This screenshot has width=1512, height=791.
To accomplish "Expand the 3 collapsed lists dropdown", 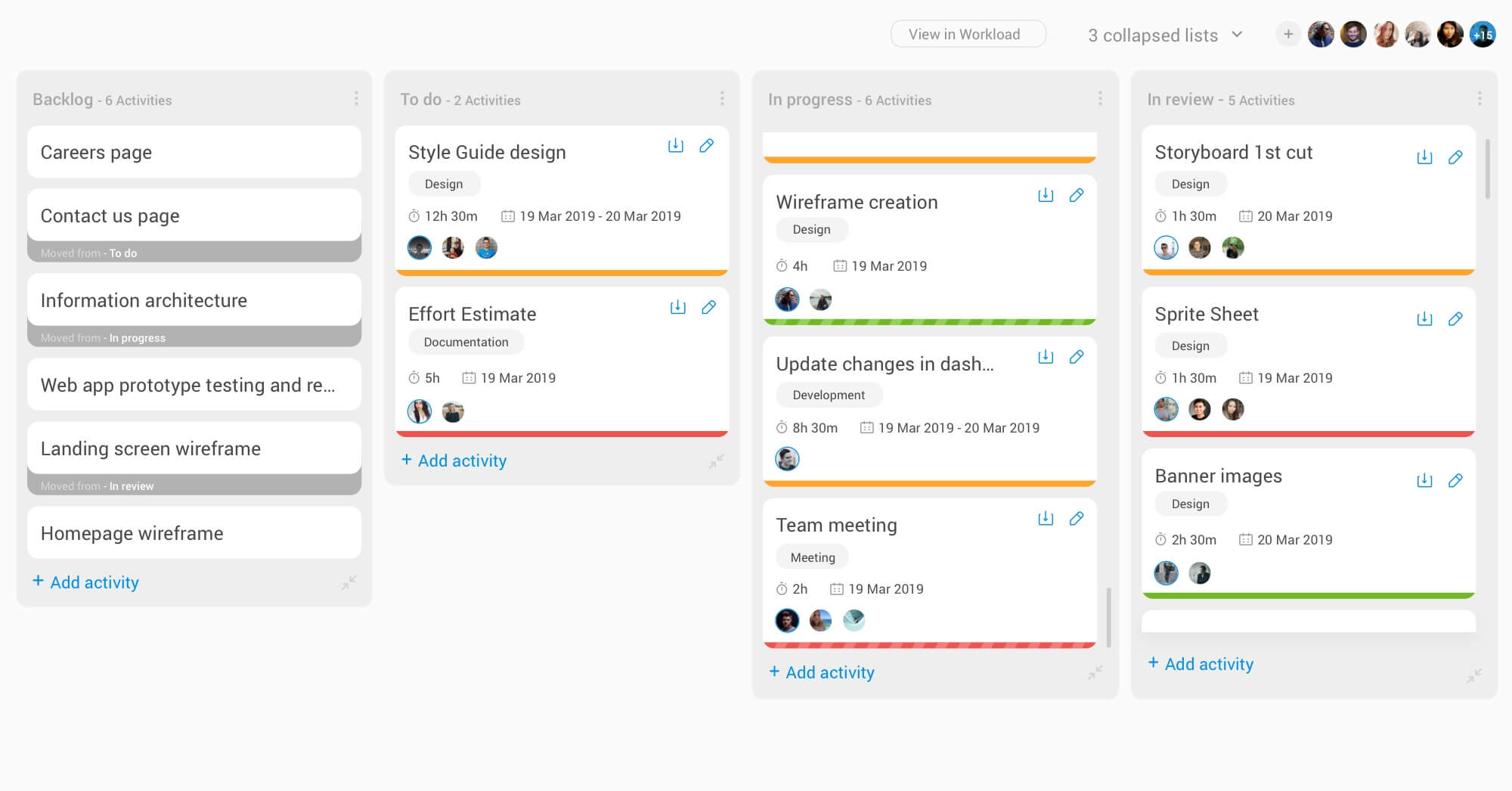I will [1165, 35].
